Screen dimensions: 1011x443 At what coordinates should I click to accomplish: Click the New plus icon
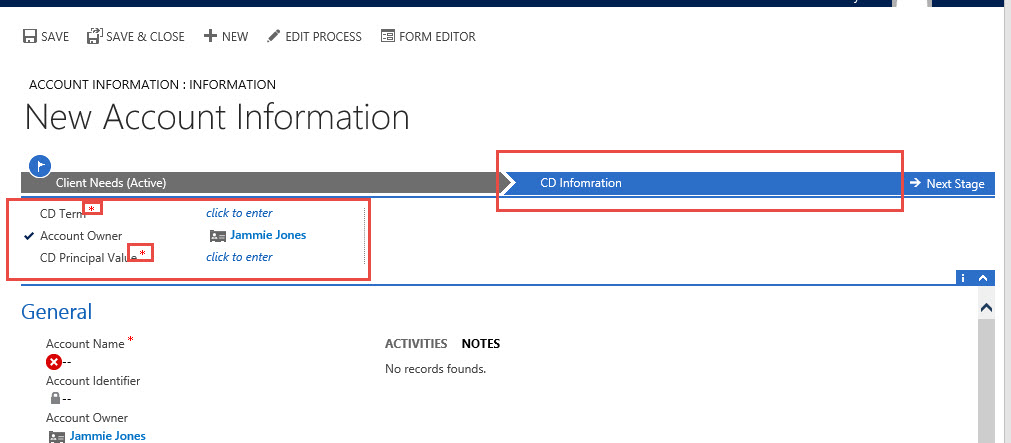pyautogui.click(x=210, y=37)
